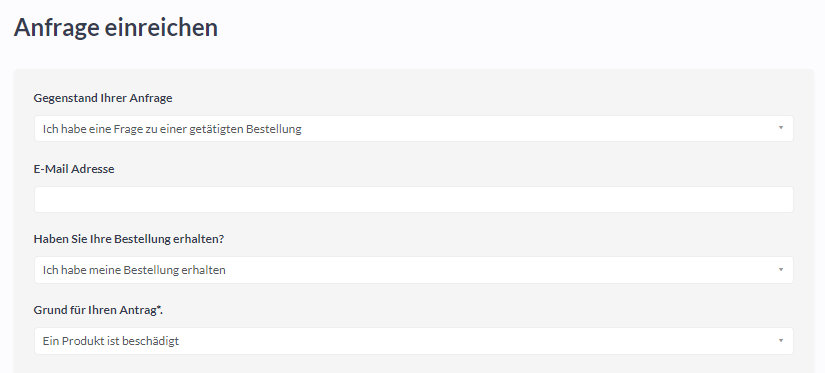Expand the Grund für Ihren Antrag dropdown

[x=414, y=341]
